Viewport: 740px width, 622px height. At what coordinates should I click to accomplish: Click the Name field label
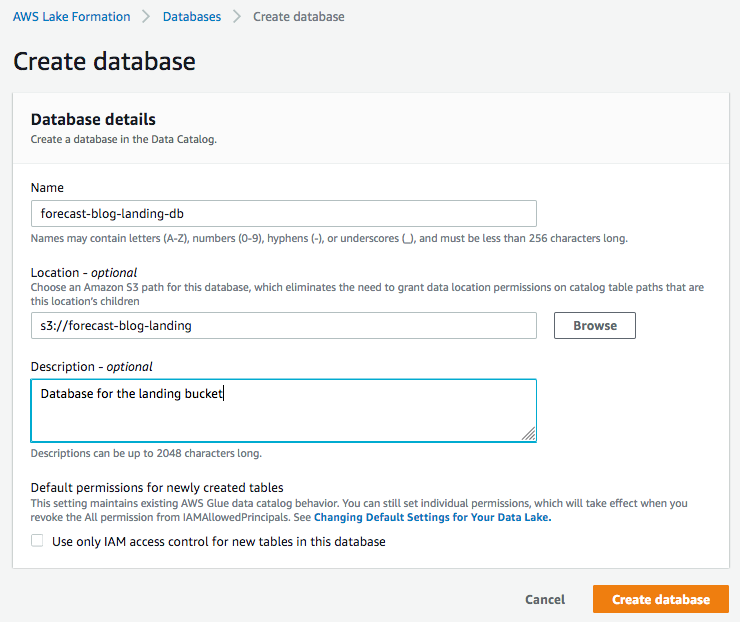47,187
